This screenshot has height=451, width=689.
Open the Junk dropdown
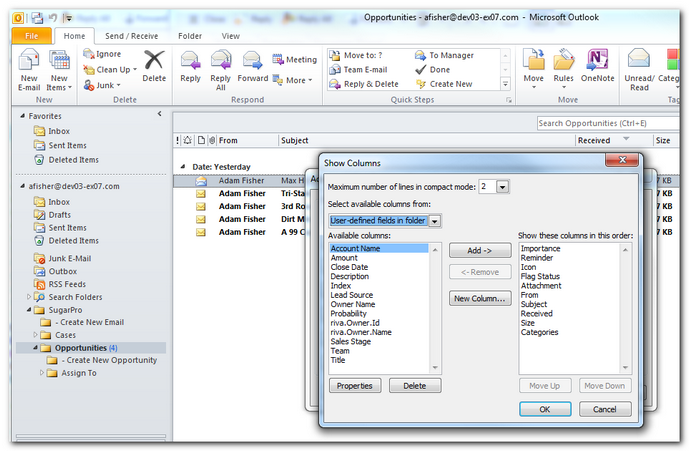point(102,85)
